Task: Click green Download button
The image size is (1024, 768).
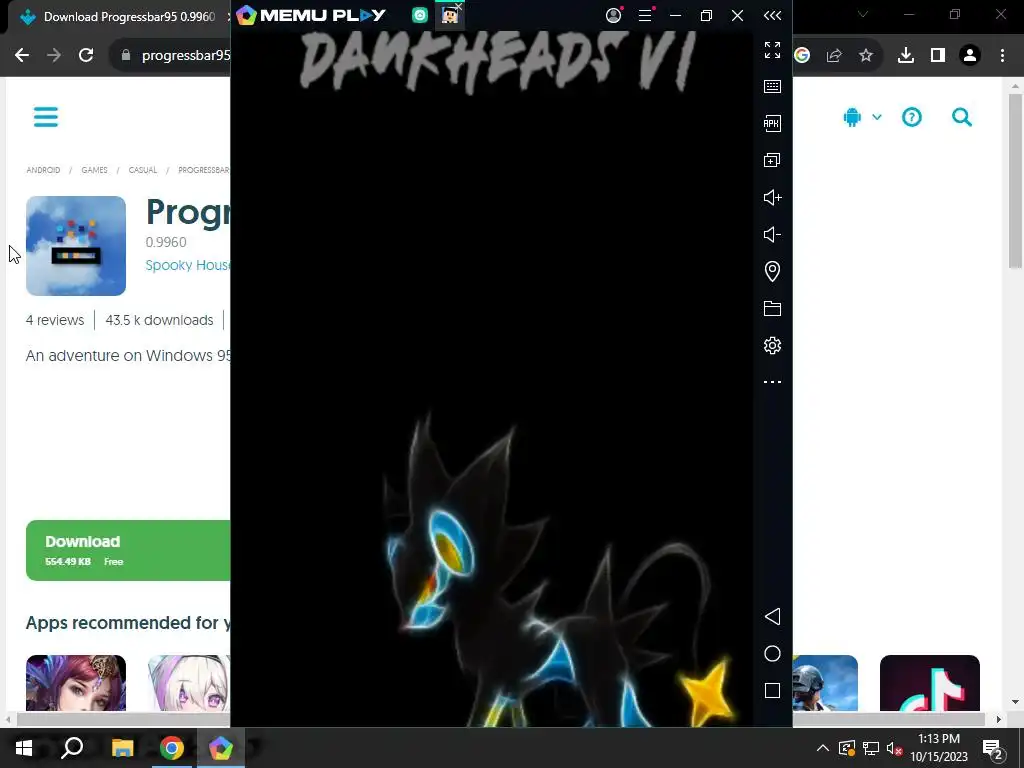Action: pos(128,551)
